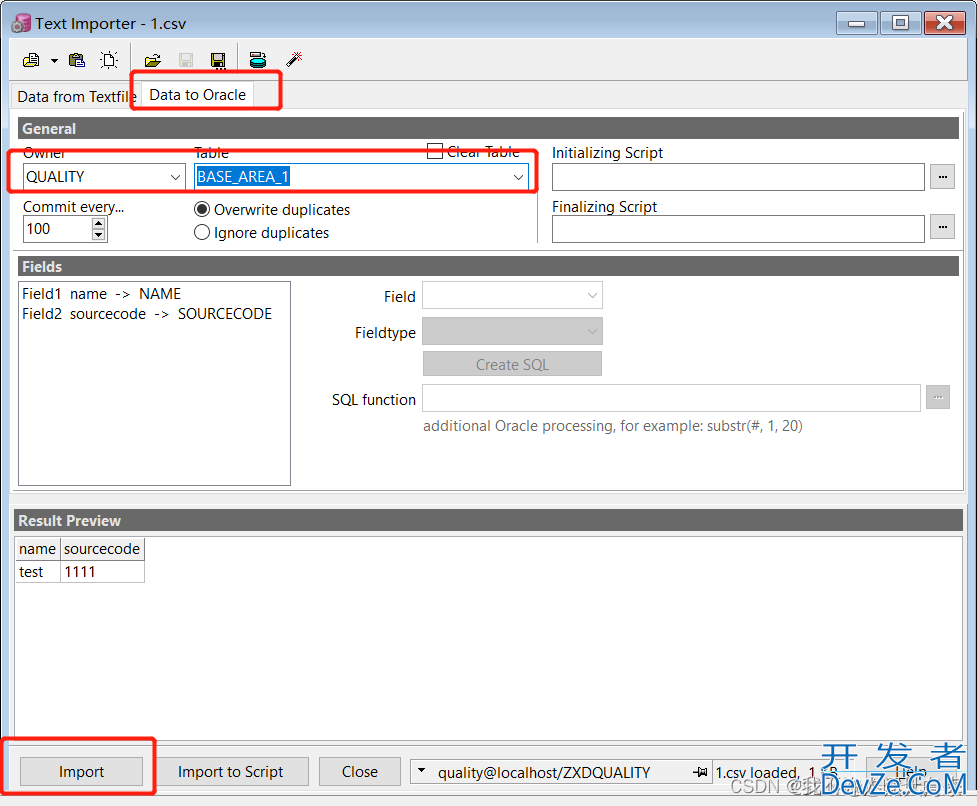
Task: Decrease Commit every value with down arrow
Action: (x=98, y=235)
